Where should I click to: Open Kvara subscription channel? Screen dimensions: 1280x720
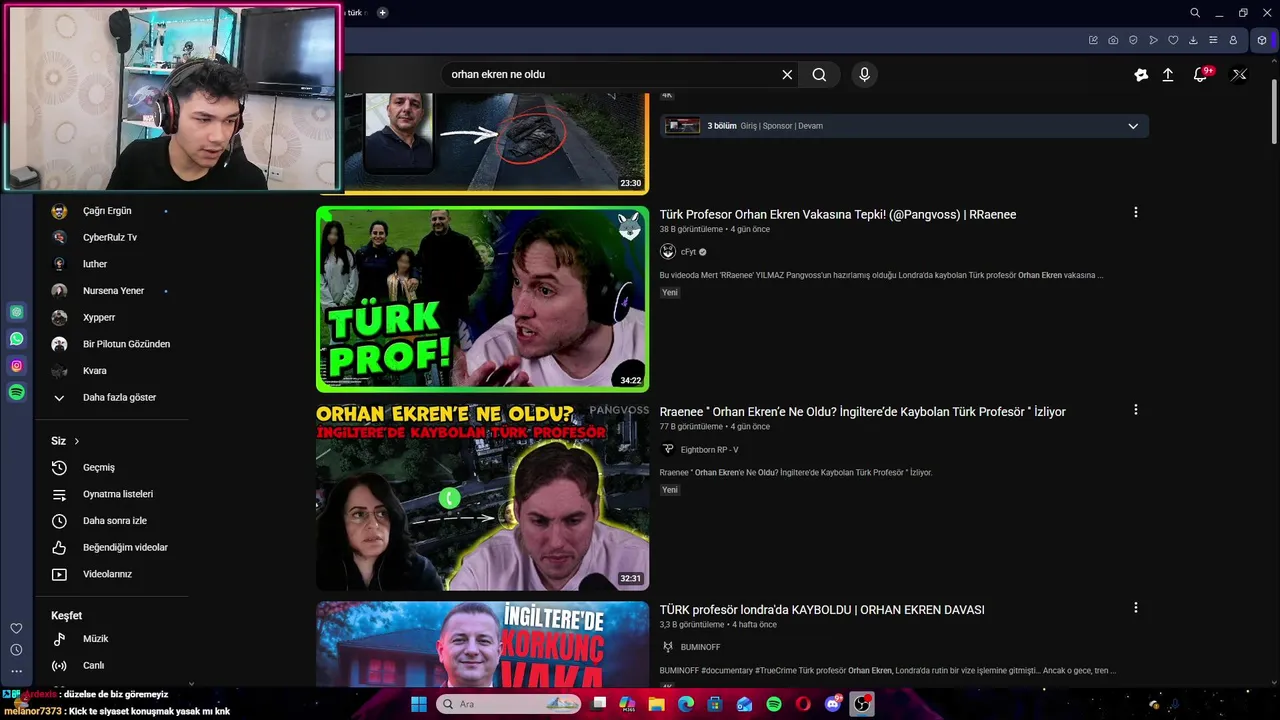click(94, 371)
